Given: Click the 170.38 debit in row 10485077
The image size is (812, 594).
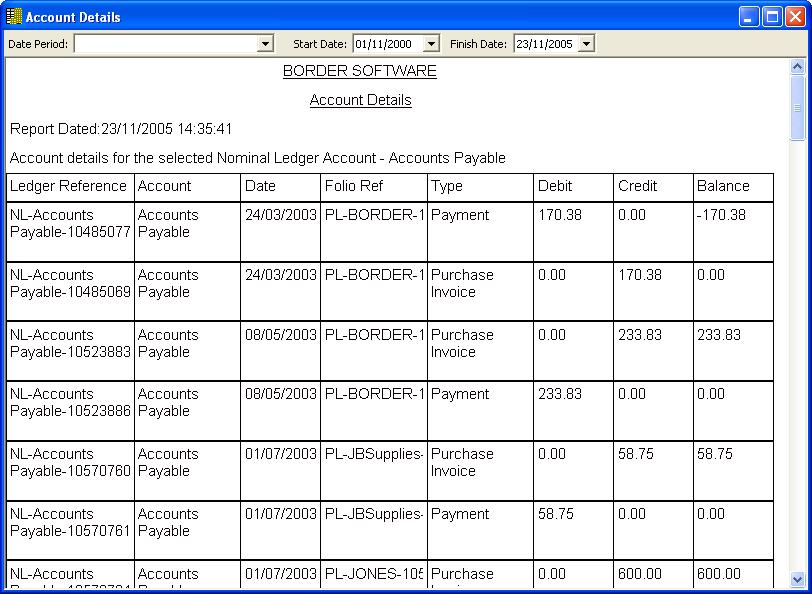Looking at the screenshot, I should click(560, 215).
